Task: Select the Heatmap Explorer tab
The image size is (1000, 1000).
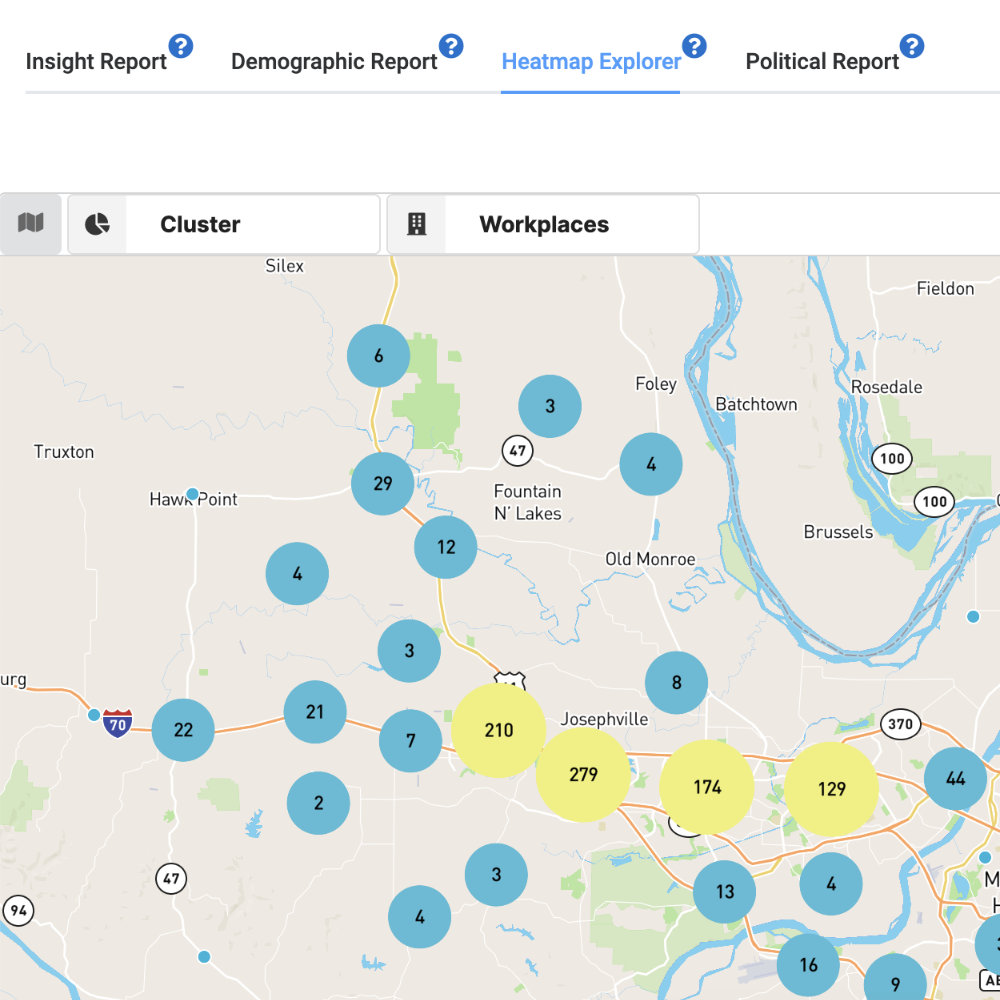Action: click(591, 62)
